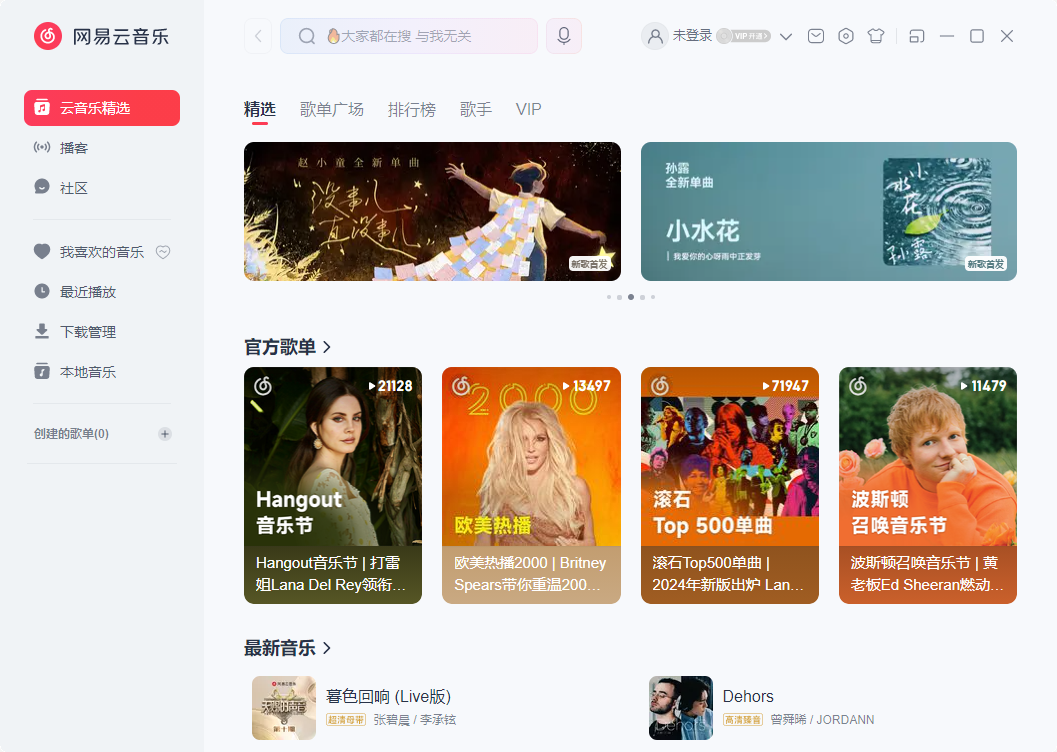Image resolution: width=1057 pixels, height=752 pixels.
Task: Open the VIP开通 badge
Action: coord(744,36)
